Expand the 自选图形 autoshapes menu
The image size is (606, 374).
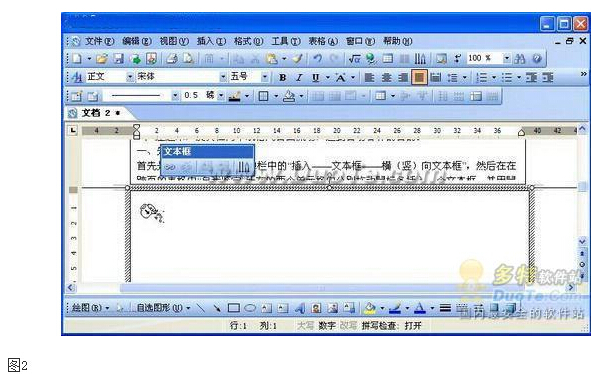click(163, 308)
